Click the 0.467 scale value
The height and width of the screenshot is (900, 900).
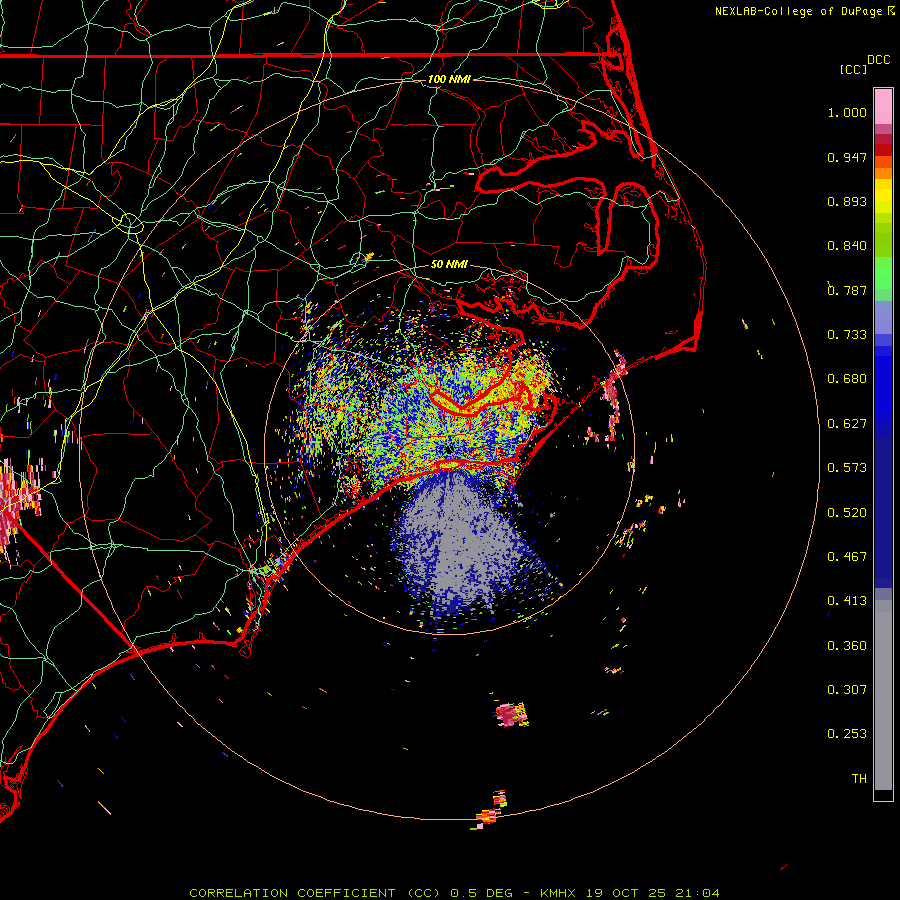[847, 557]
